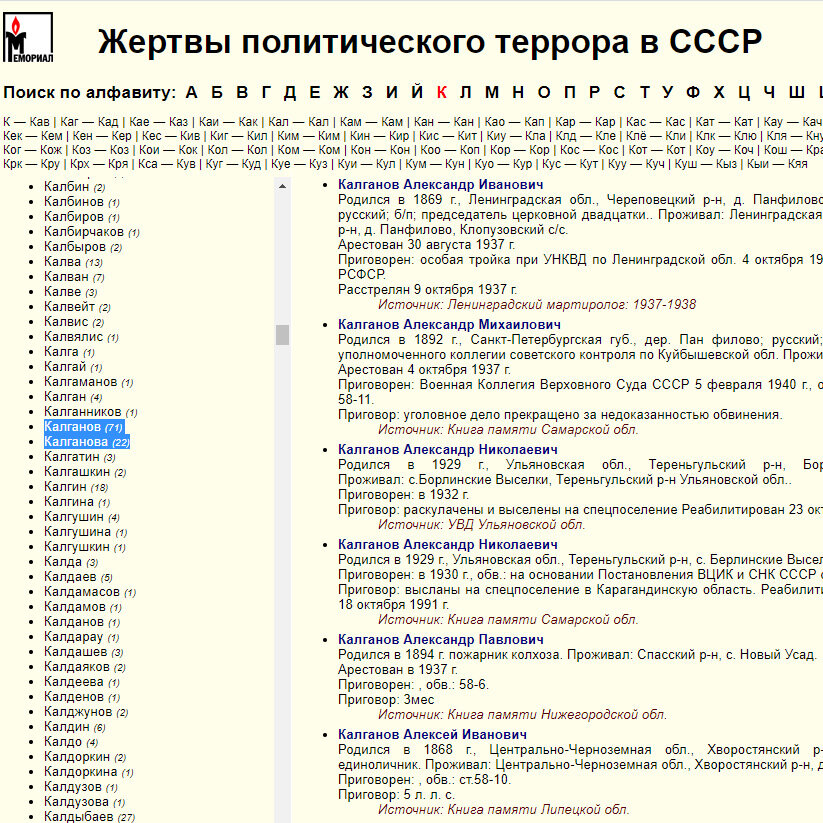Open the 'Као — Кап' range

point(515,122)
